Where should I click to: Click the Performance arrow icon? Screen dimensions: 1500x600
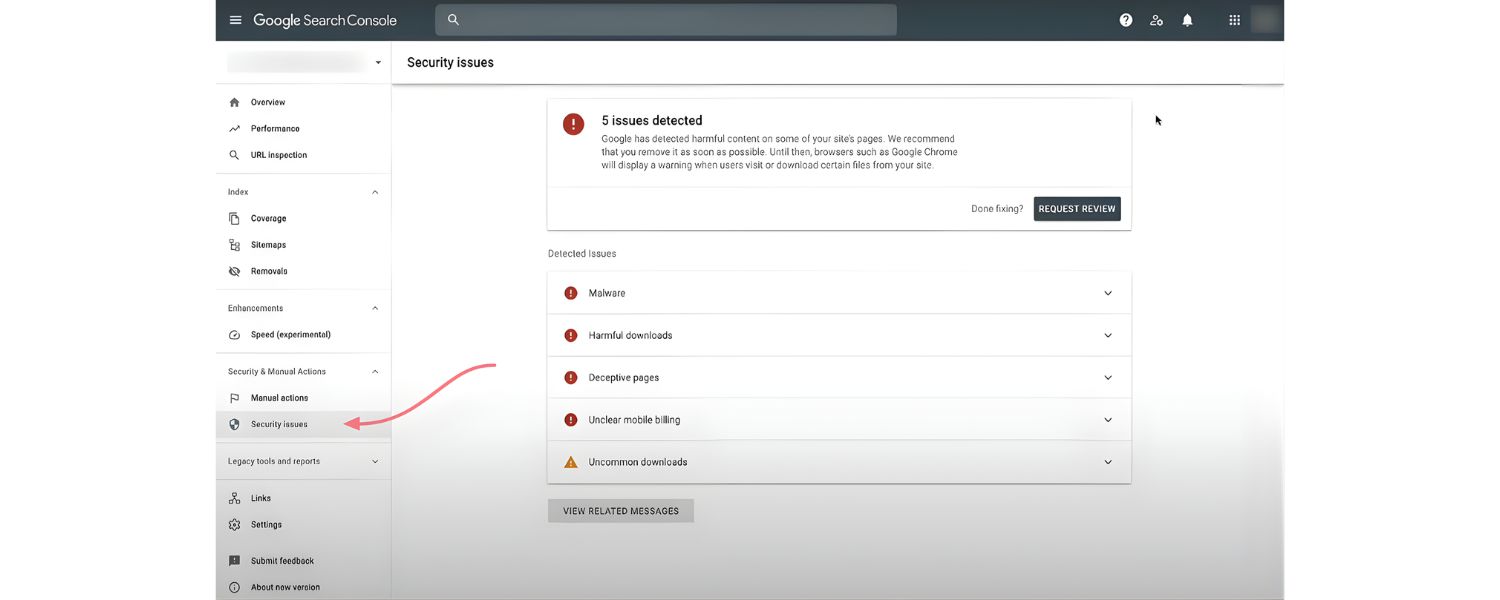pyautogui.click(x=233, y=128)
